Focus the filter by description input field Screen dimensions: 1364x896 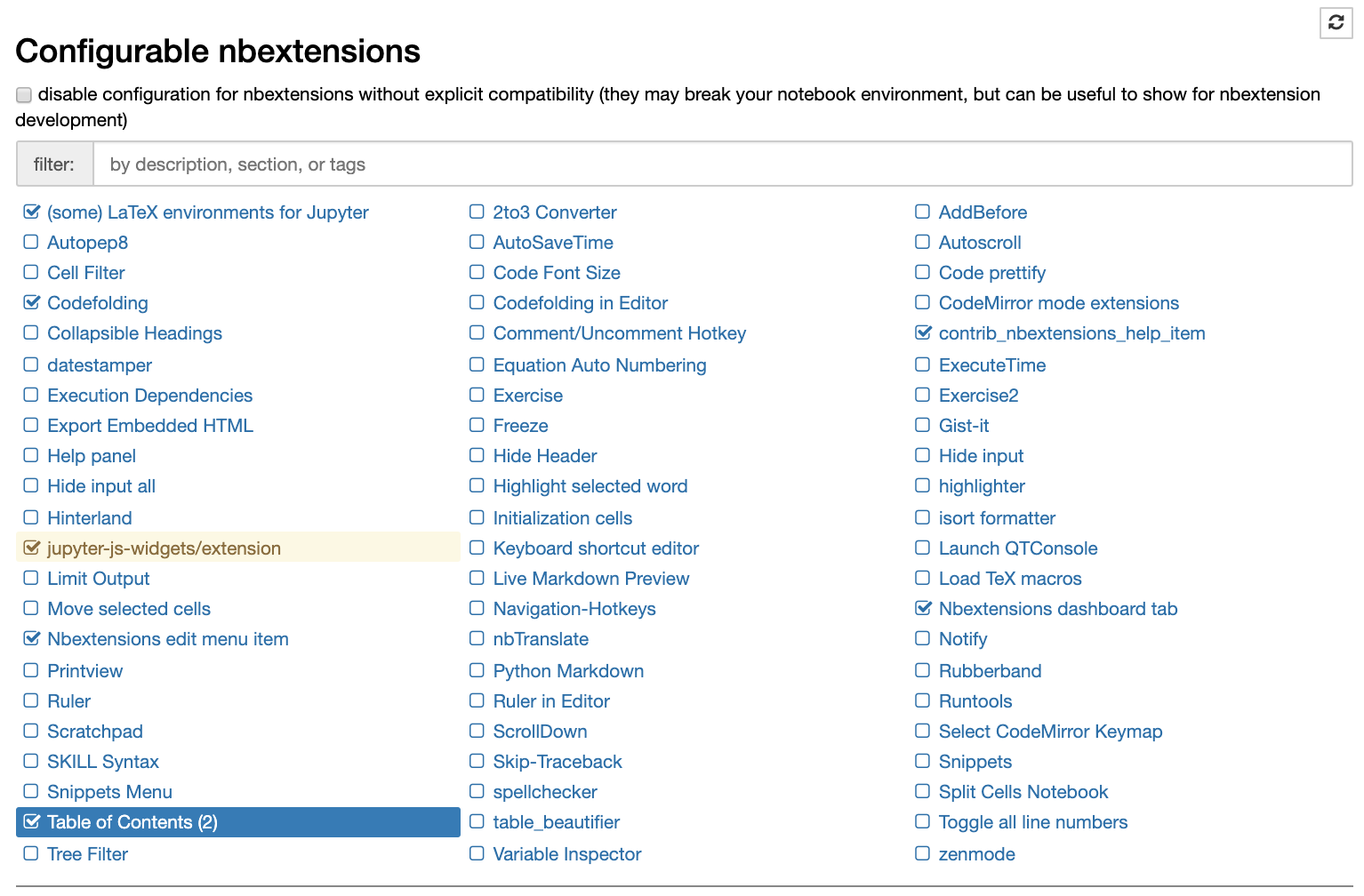[x=722, y=164]
